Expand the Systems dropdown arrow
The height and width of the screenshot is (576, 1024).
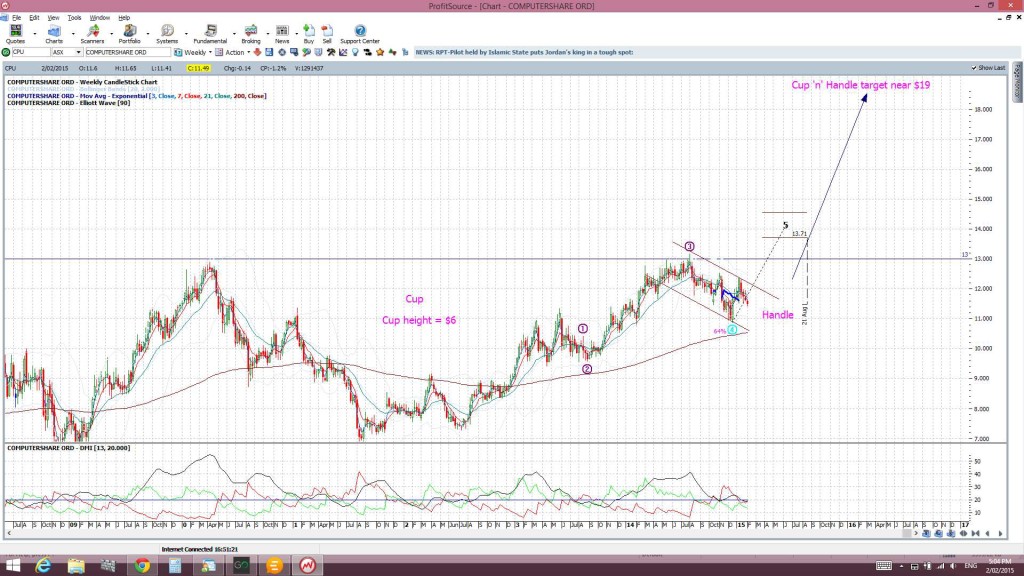186,34
